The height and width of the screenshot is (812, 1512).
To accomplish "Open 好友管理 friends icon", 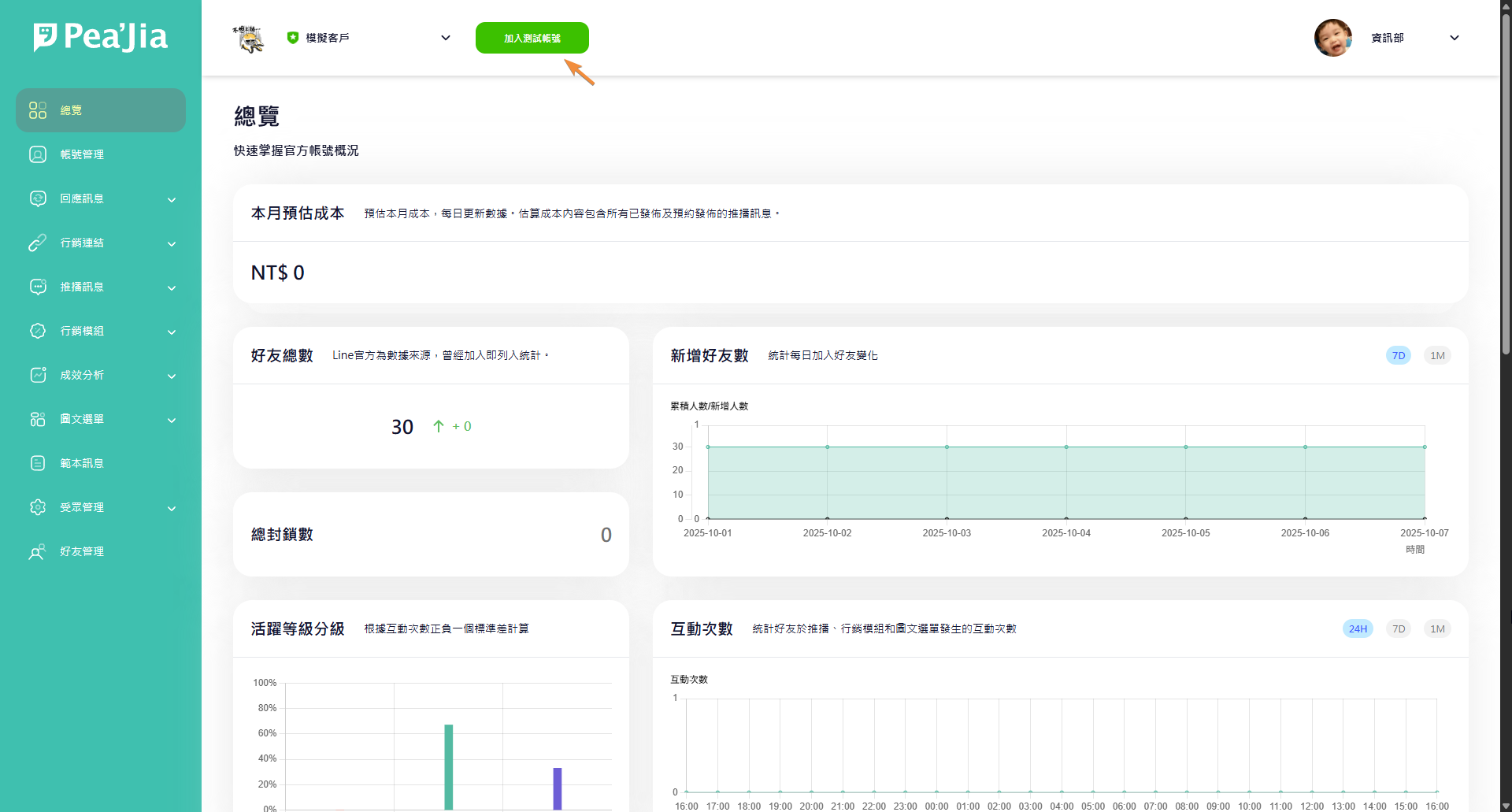I will click(38, 551).
